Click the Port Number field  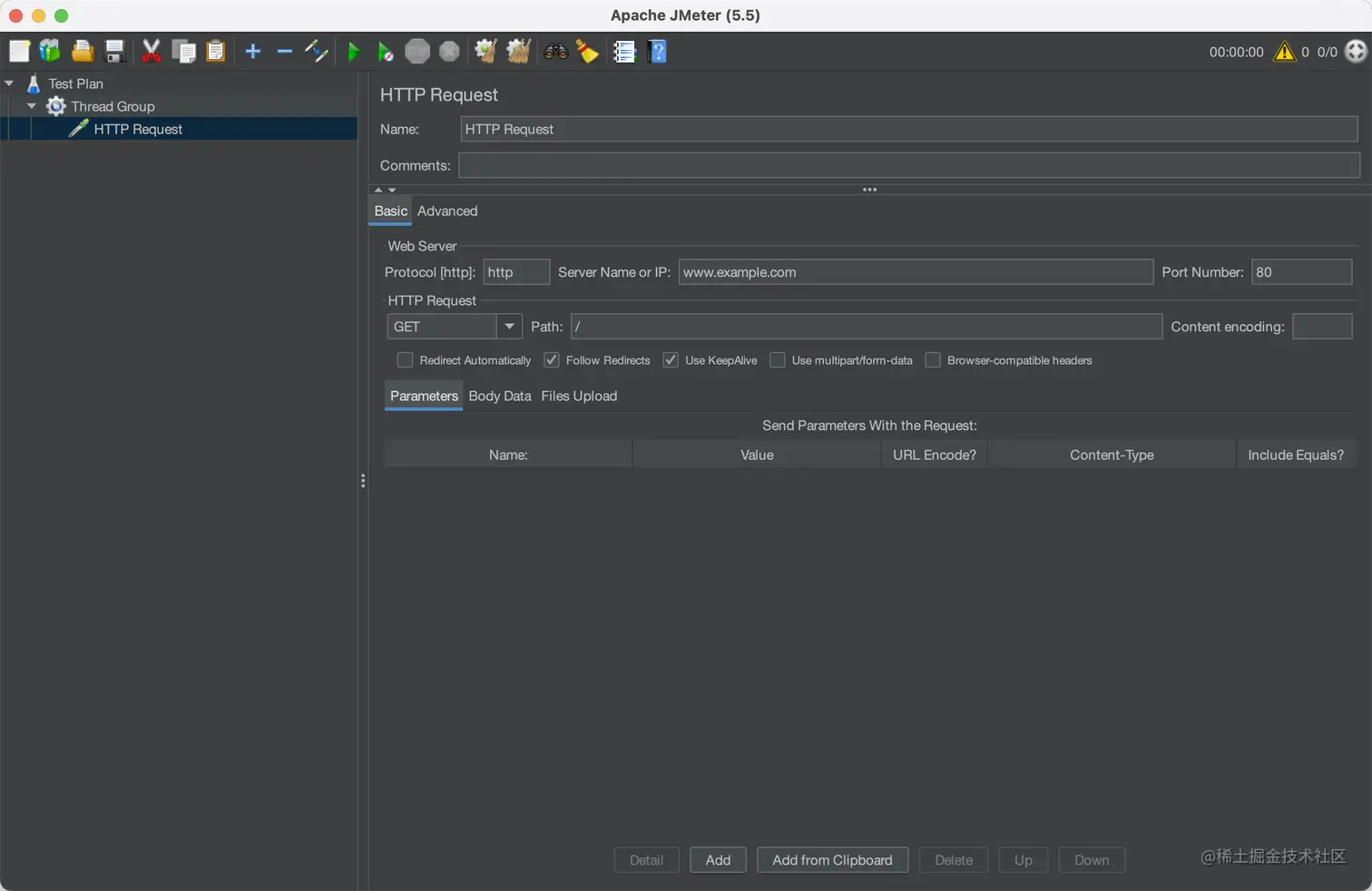1302,272
